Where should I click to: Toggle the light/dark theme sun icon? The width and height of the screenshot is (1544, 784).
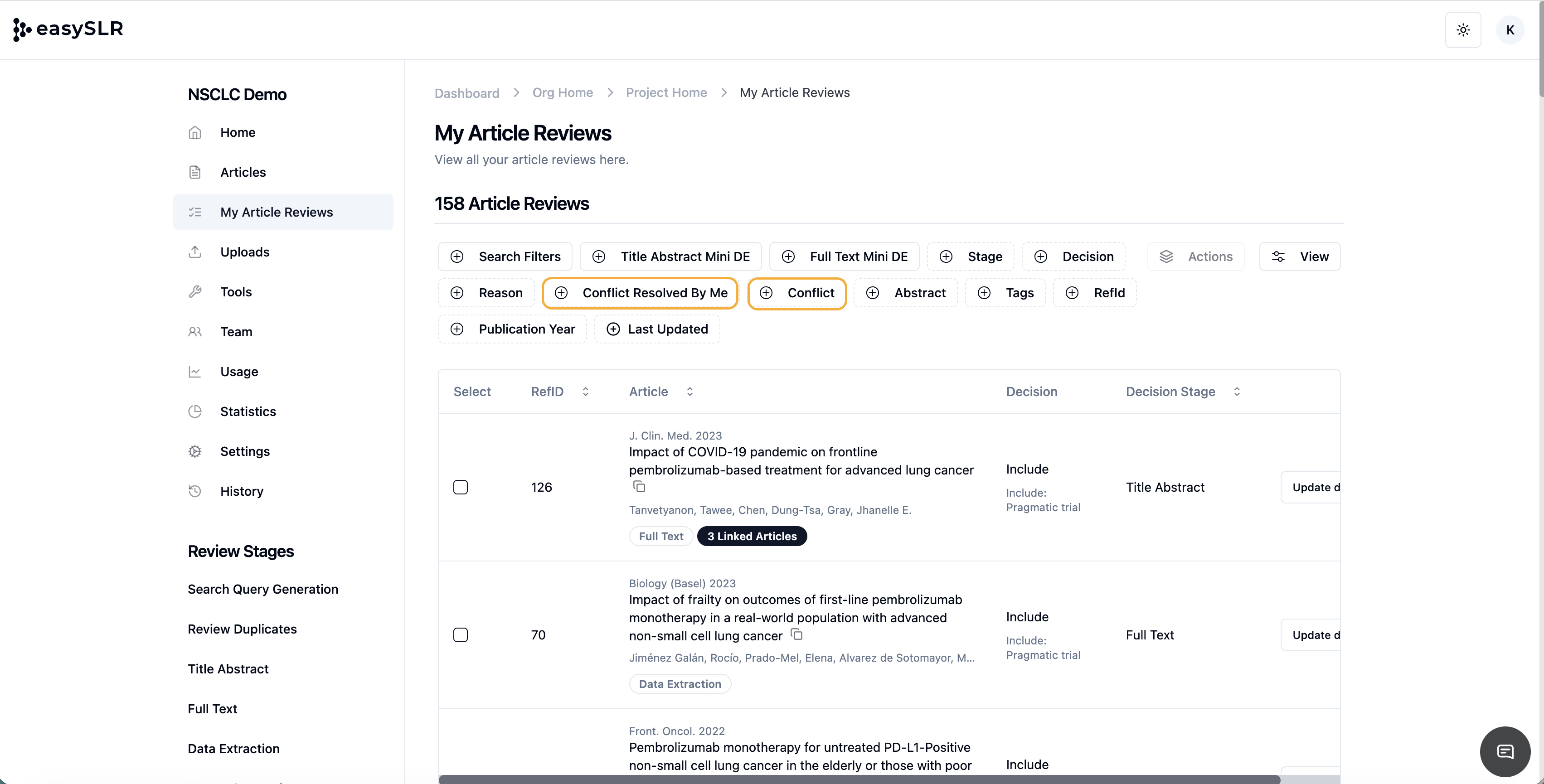[1462, 30]
